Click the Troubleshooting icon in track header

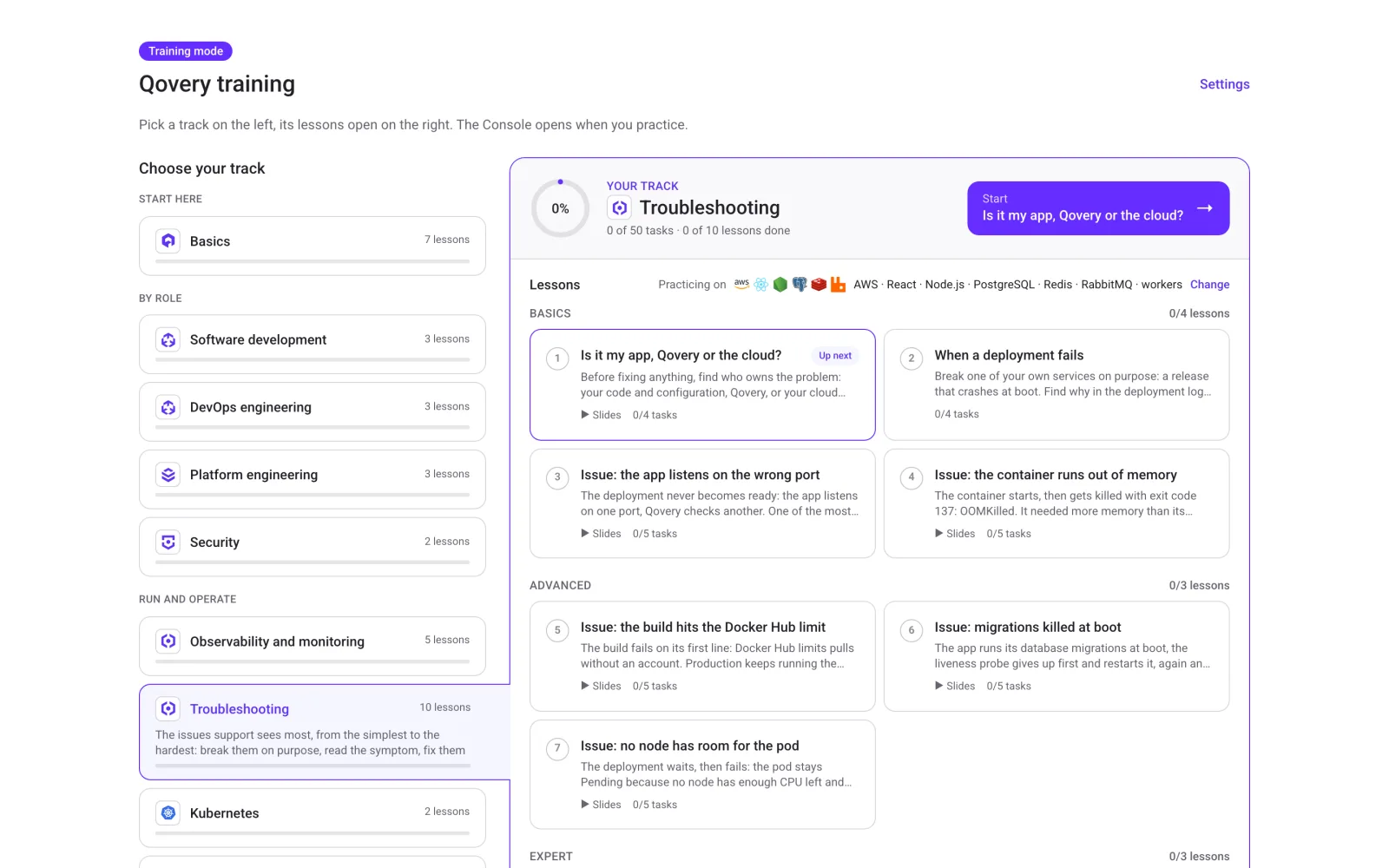coord(619,207)
